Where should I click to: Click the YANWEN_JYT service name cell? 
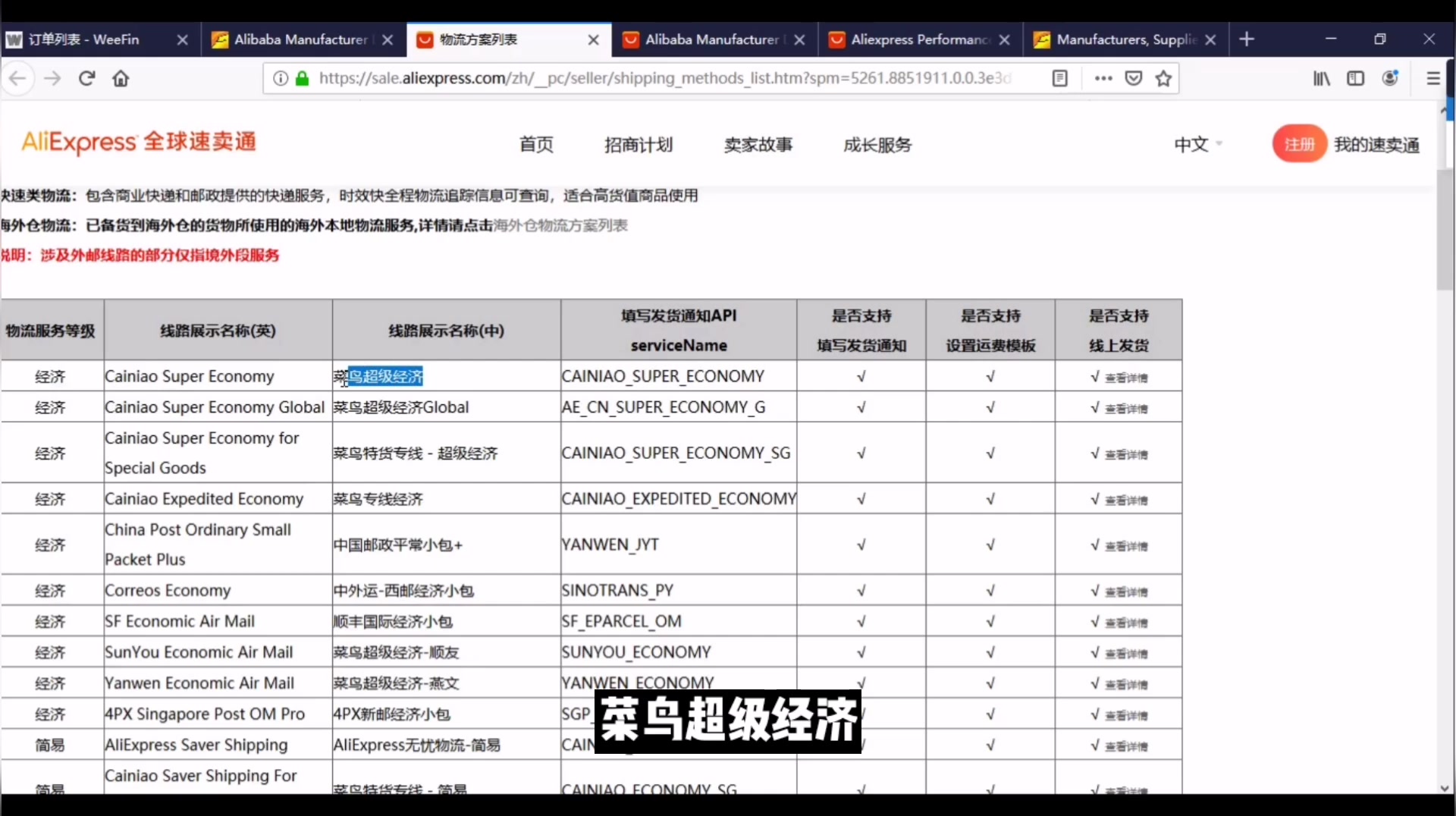pyautogui.click(x=679, y=545)
